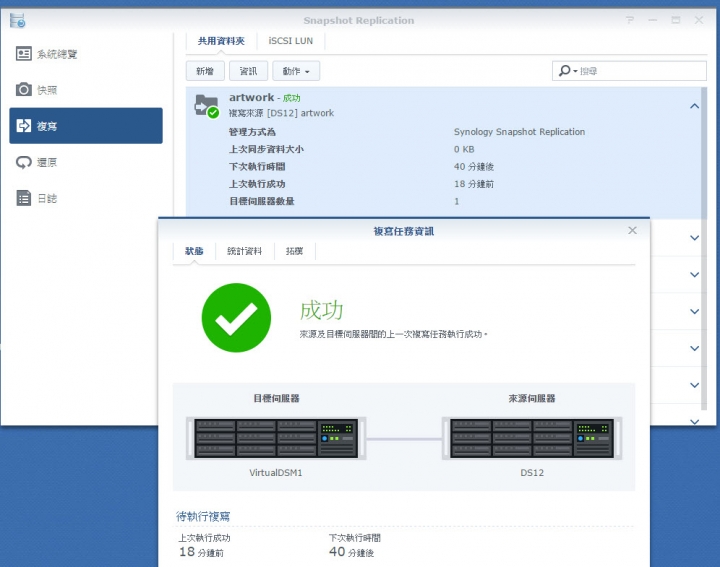The height and width of the screenshot is (567, 720).
Task: Click the Synology Snapshot Replication value
Action: [x=519, y=132]
